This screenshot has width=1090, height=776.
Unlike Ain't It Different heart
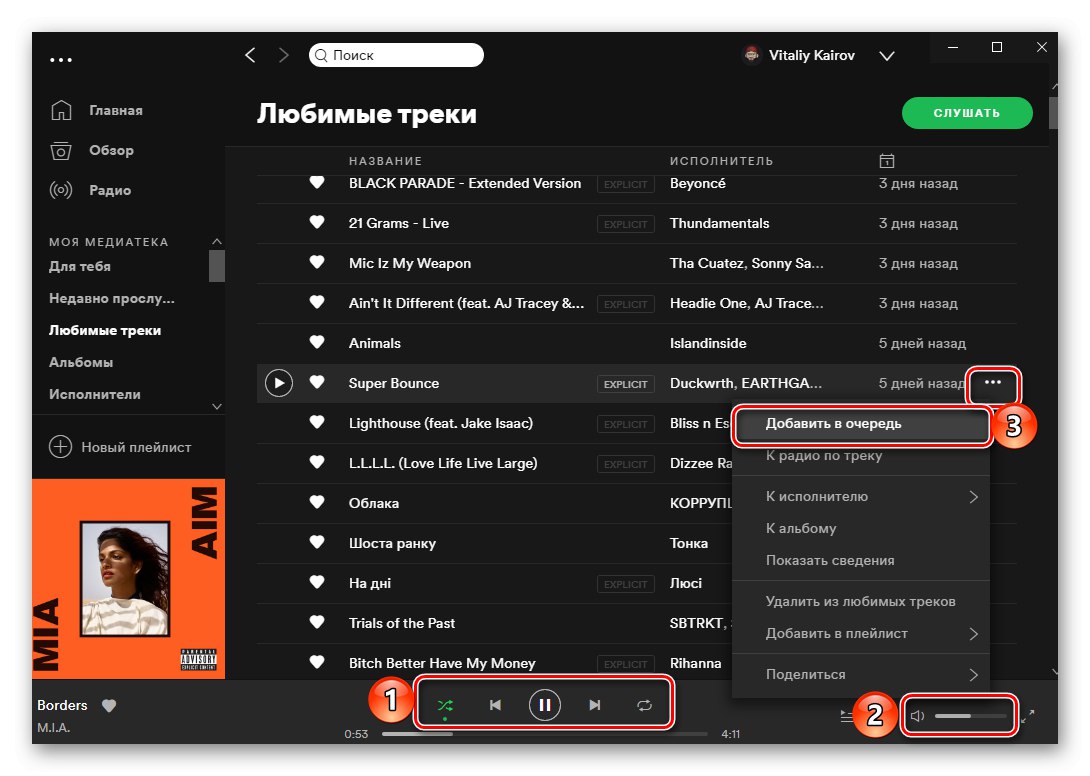coord(317,302)
